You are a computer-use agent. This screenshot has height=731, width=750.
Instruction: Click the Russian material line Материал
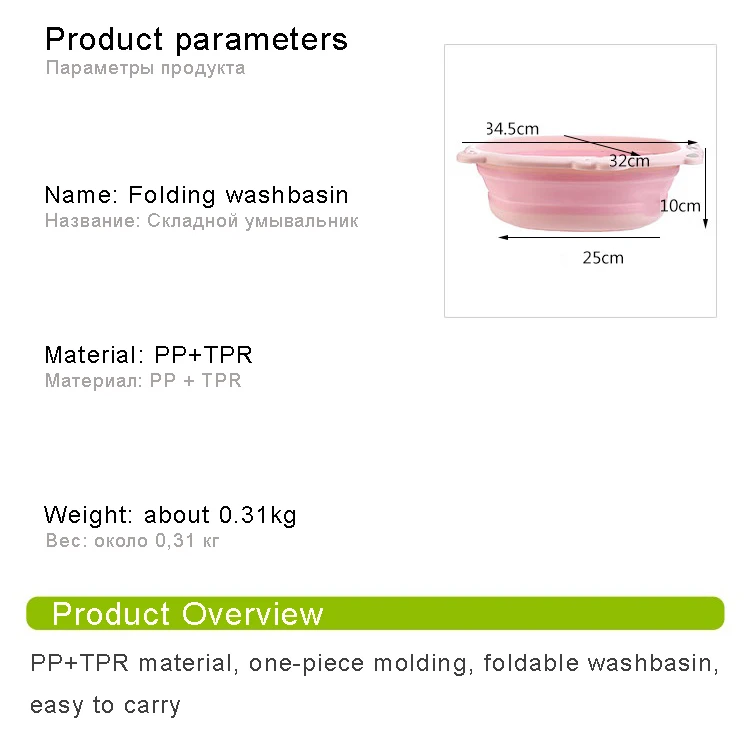click(x=143, y=381)
